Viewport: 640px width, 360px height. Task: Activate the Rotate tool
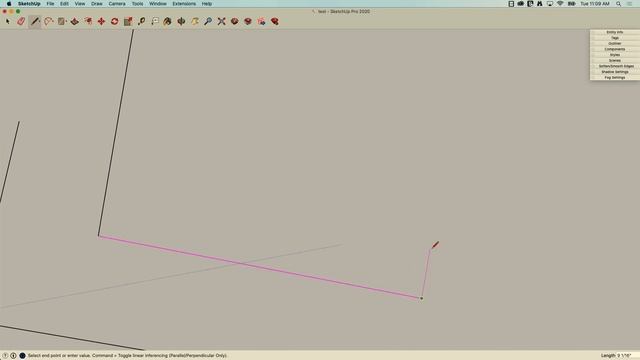pyautogui.click(x=115, y=21)
